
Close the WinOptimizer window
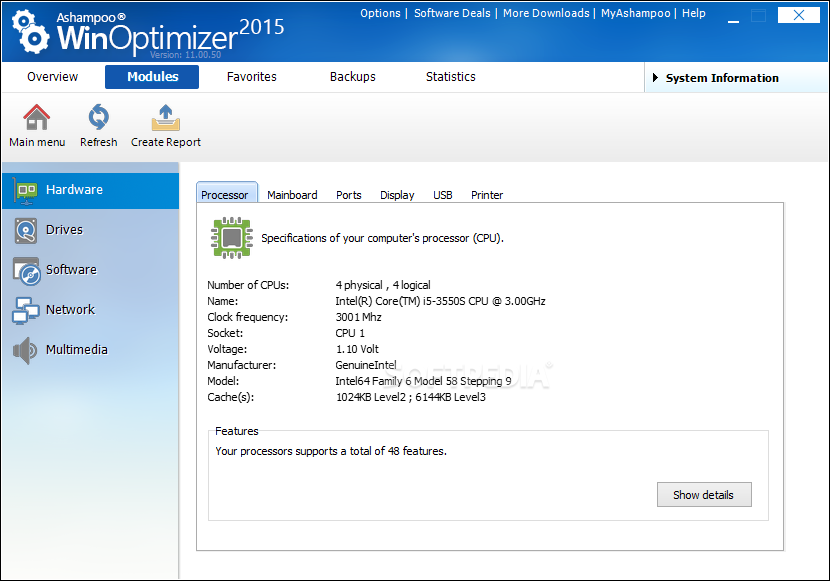(x=799, y=15)
